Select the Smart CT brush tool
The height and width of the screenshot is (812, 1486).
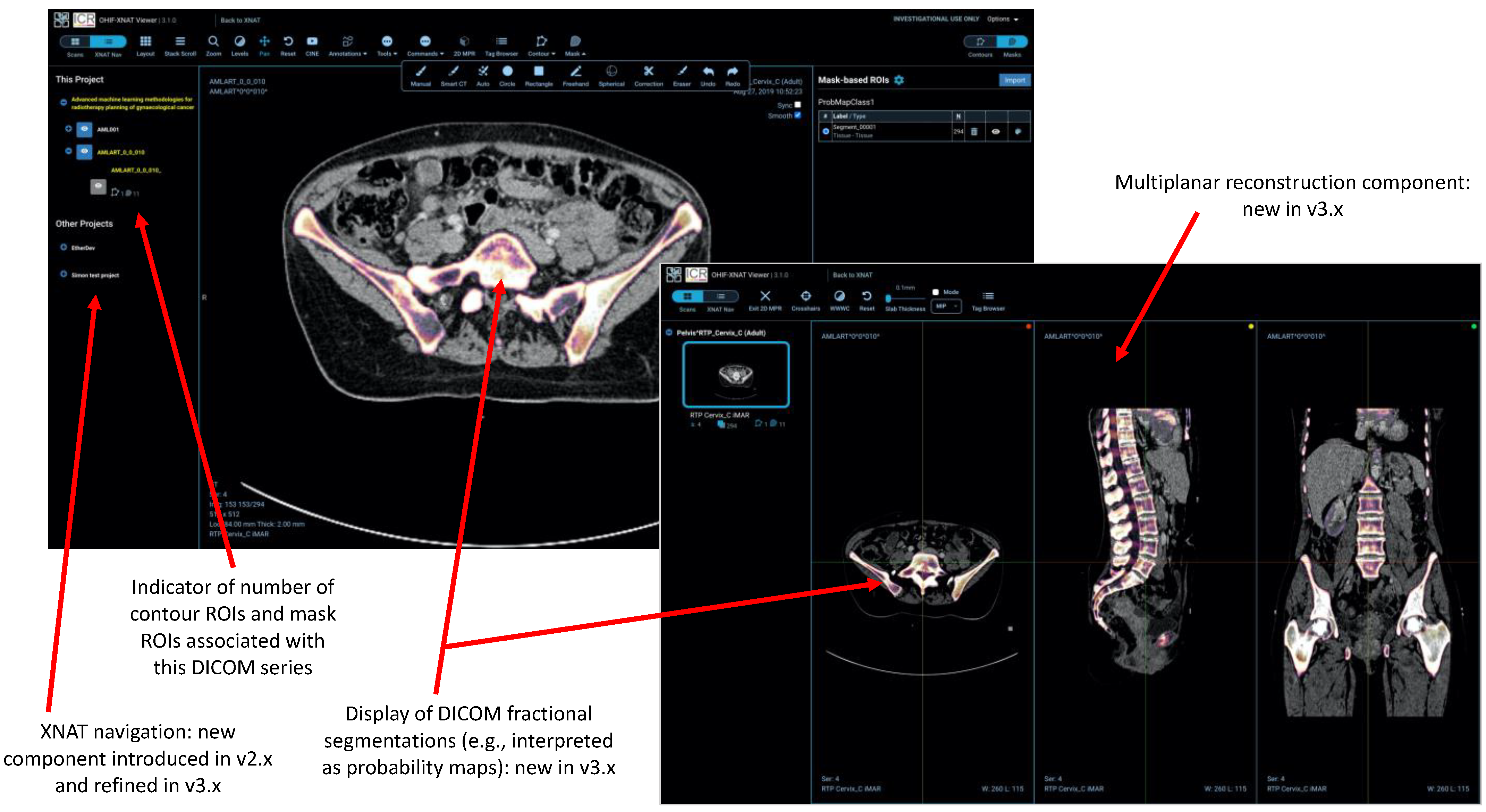[454, 76]
